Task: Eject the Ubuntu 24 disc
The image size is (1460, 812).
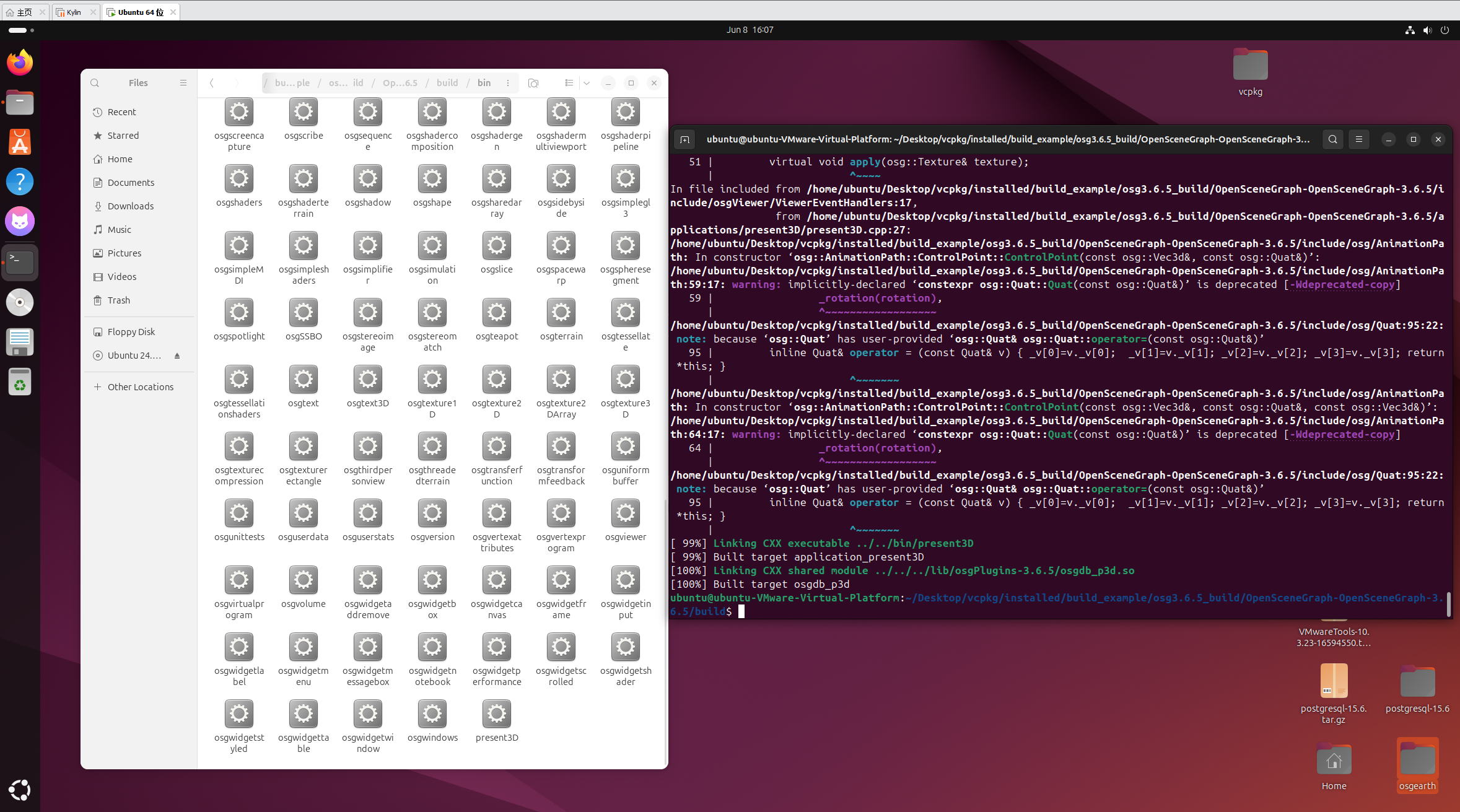Action: (x=177, y=356)
